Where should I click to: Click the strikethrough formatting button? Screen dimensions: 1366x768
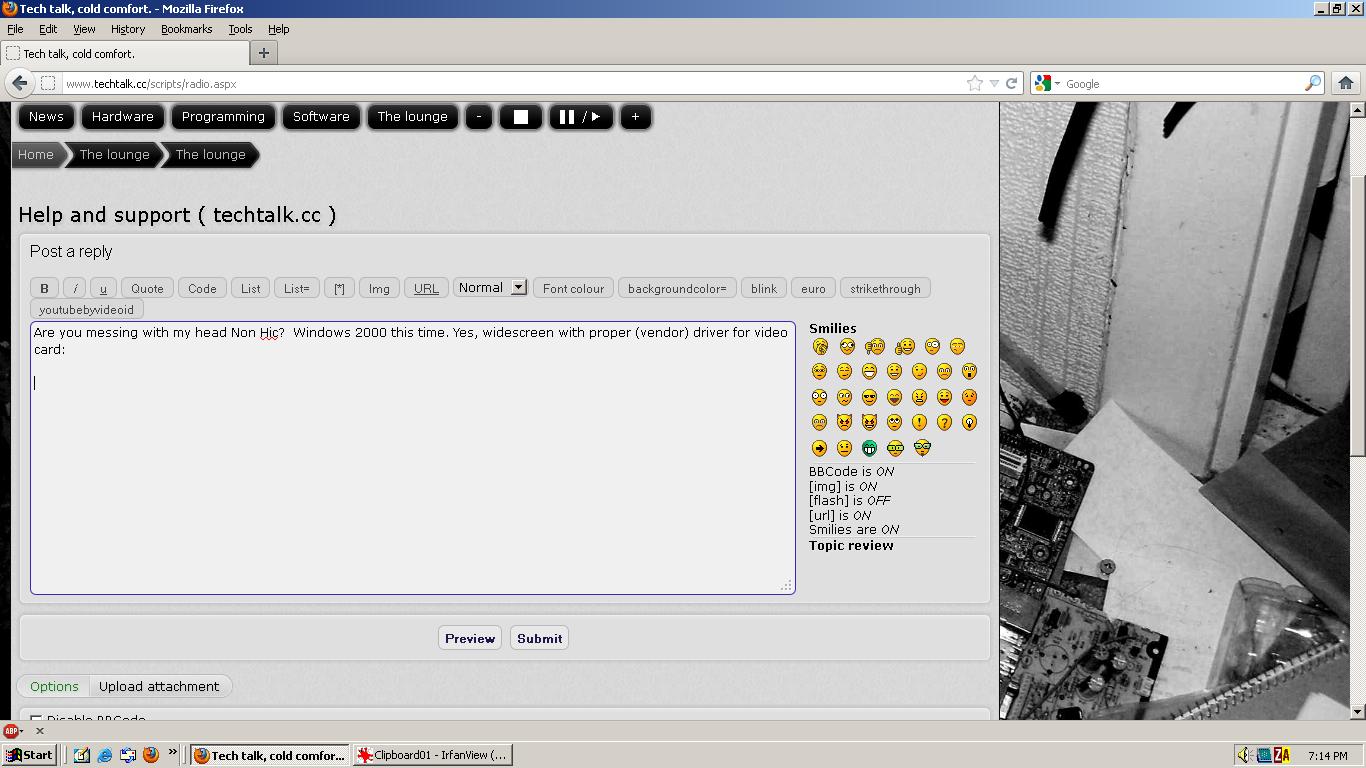[885, 288]
